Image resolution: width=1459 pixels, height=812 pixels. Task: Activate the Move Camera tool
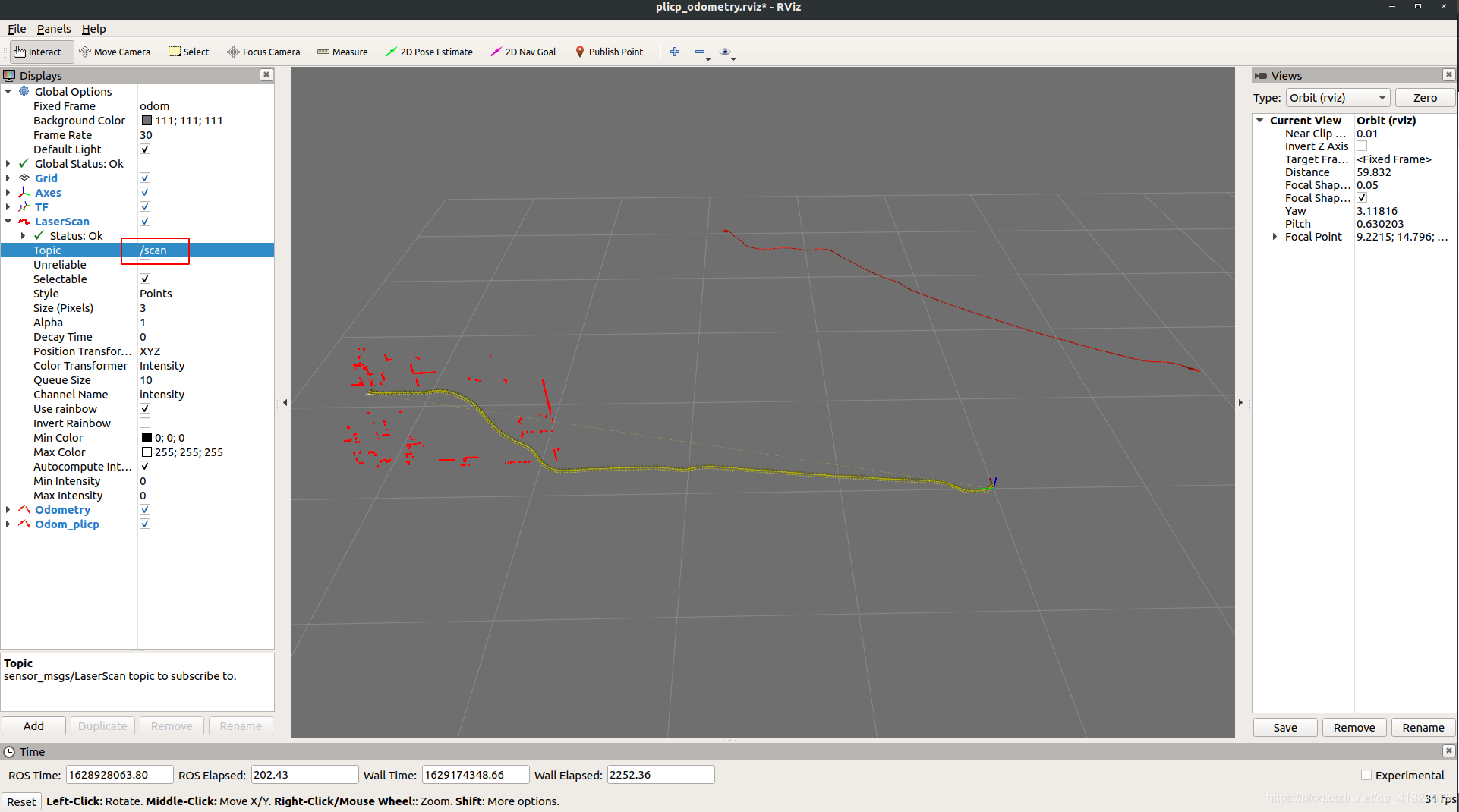(115, 52)
